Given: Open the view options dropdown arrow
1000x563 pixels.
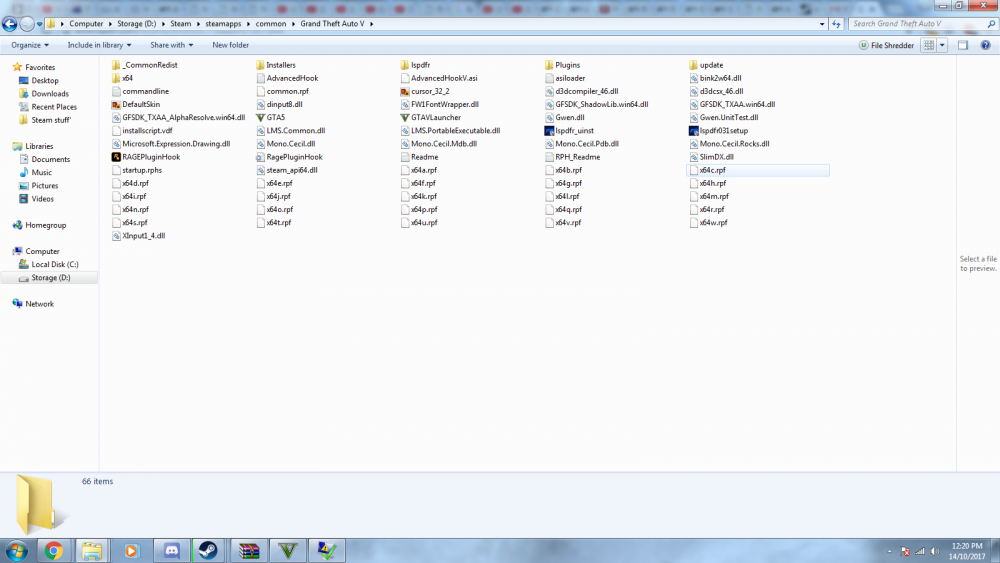Looking at the screenshot, I should tap(942, 45).
